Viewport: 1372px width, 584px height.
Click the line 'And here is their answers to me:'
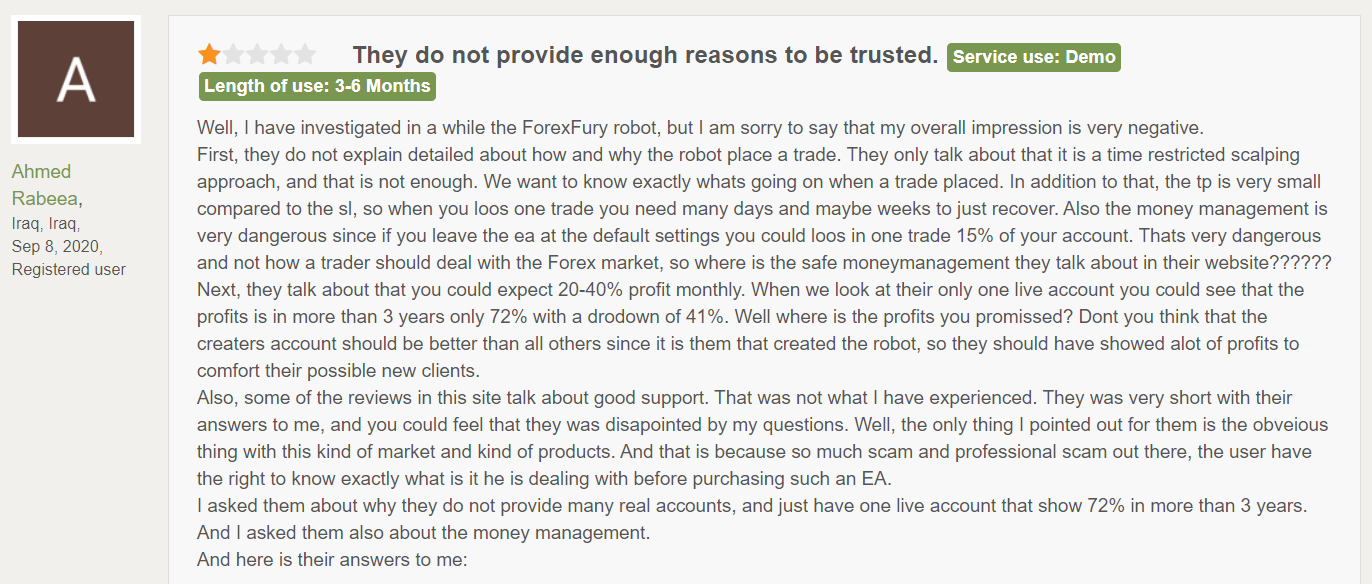pos(332,560)
